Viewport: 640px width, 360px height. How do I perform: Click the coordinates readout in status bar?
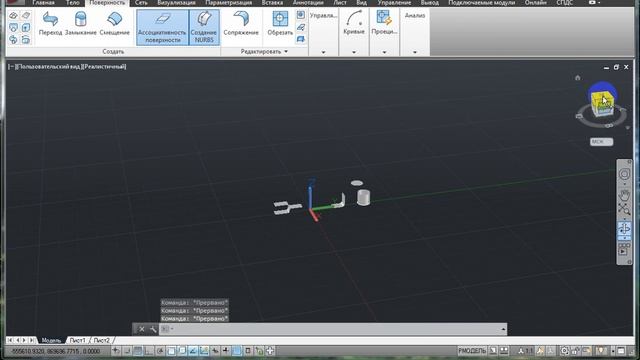[x=56, y=351]
